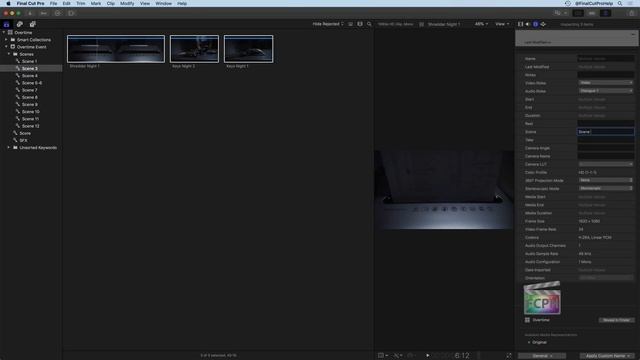Click the Spotlight search icon
Screen dimensions: 640x360
pyautogui.click(x=620, y=3)
